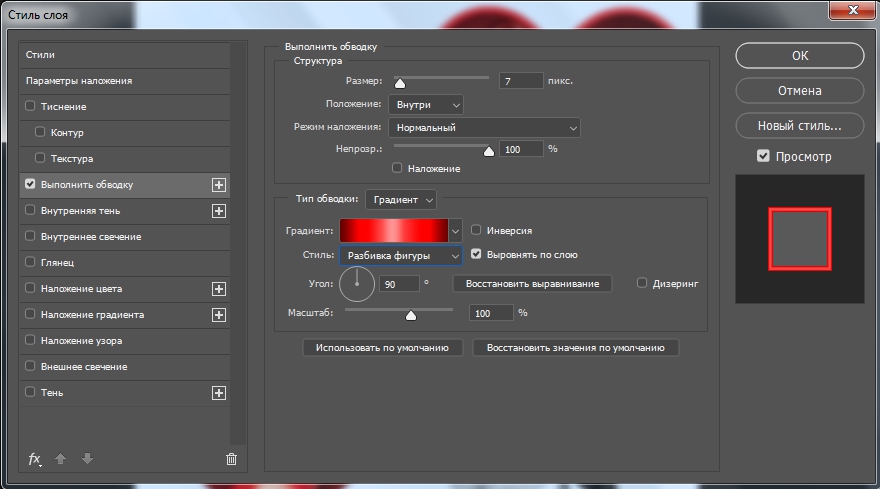880x489 pixels.
Task: Enable Наложение цвета checkbox
Action: (30, 288)
